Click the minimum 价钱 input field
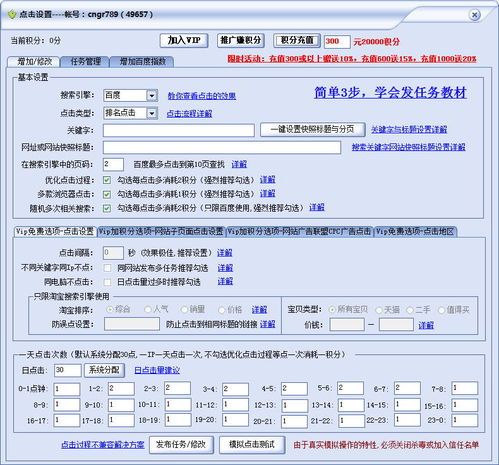The image size is (499, 465). point(347,325)
